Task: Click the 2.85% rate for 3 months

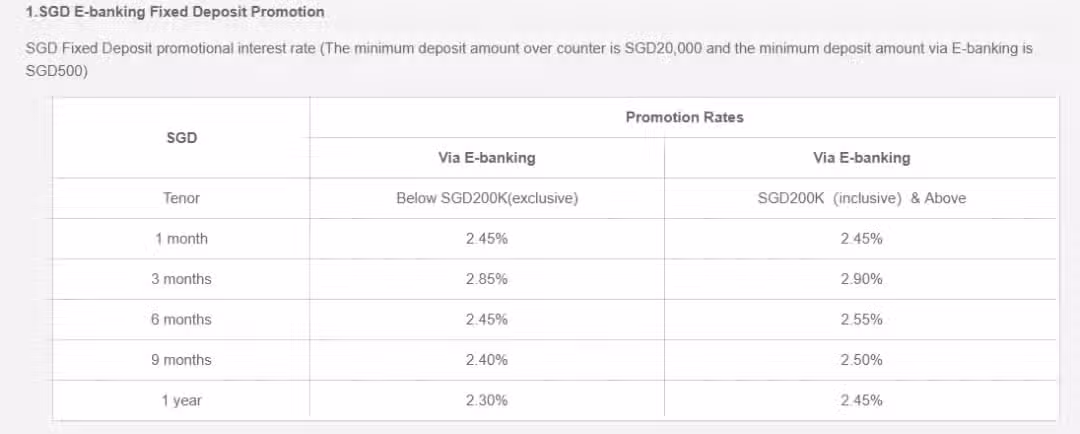Action: [487, 279]
